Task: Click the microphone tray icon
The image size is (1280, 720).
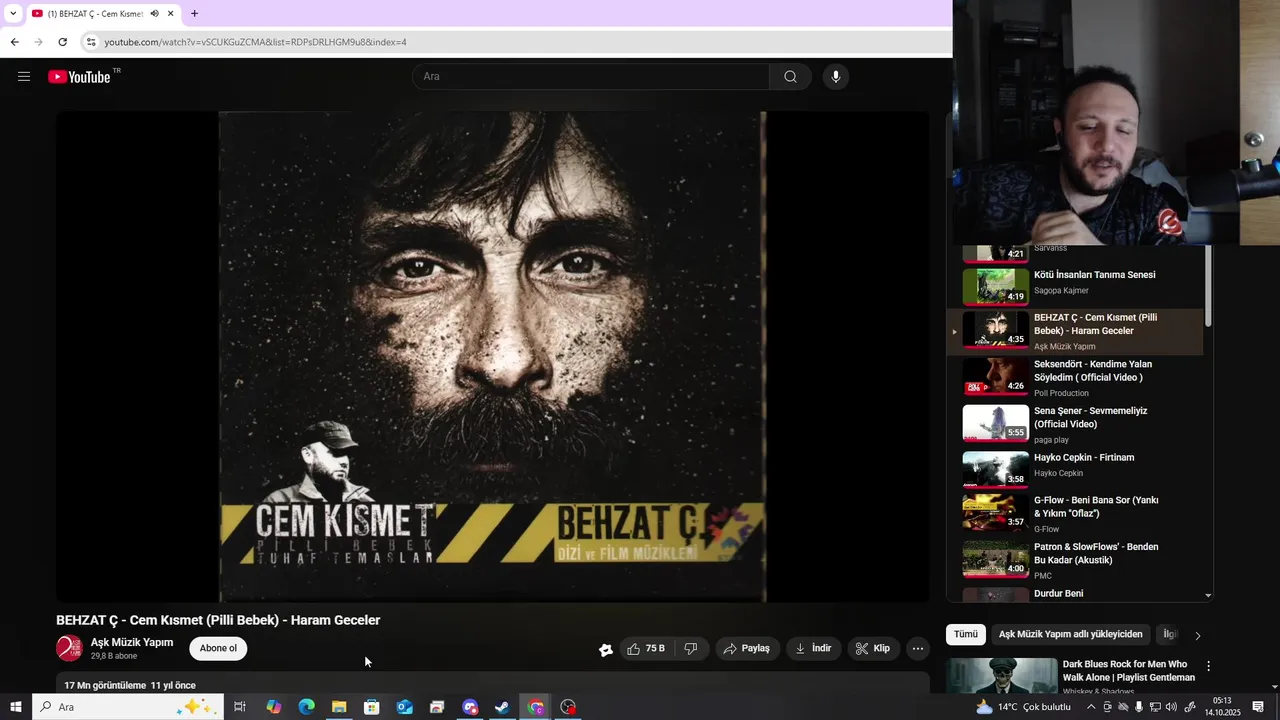Action: click(1139, 707)
